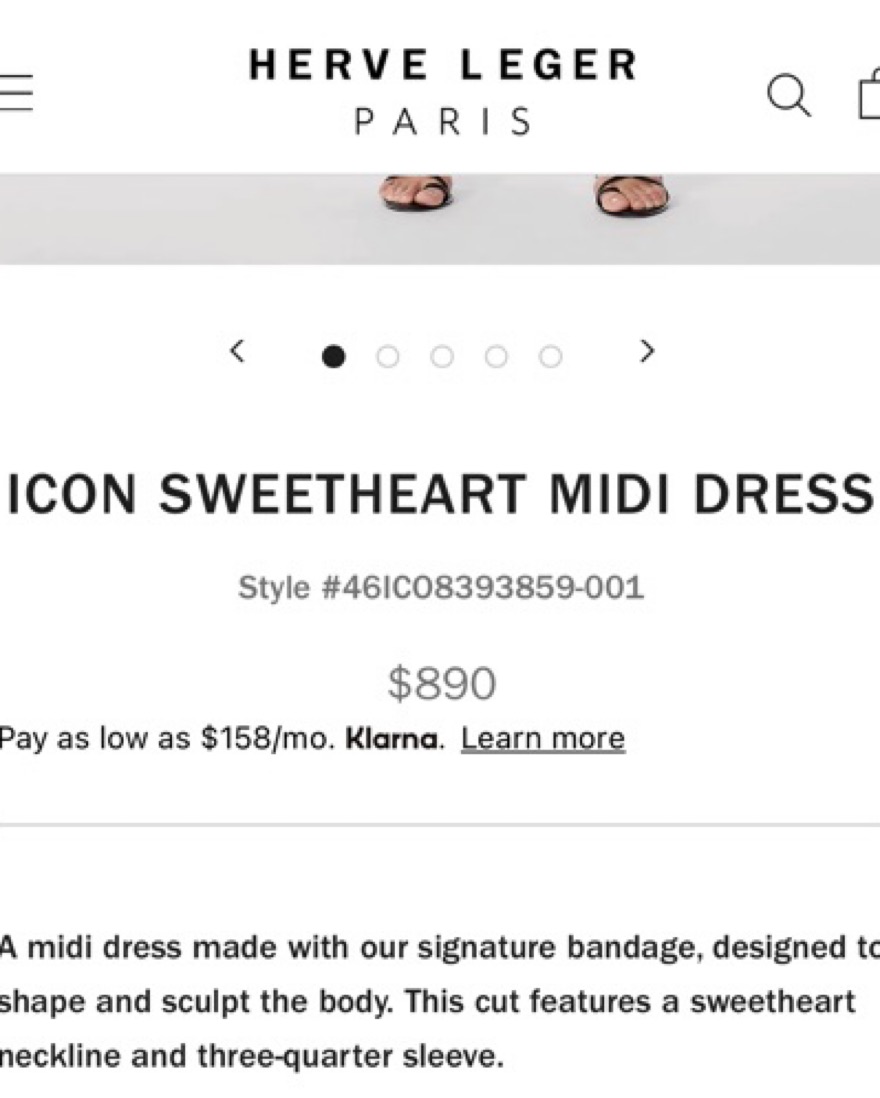Click the Icon Sweetheart Midi Dress title
Image resolution: width=880 pixels, height=1098 pixels.
pos(440,494)
